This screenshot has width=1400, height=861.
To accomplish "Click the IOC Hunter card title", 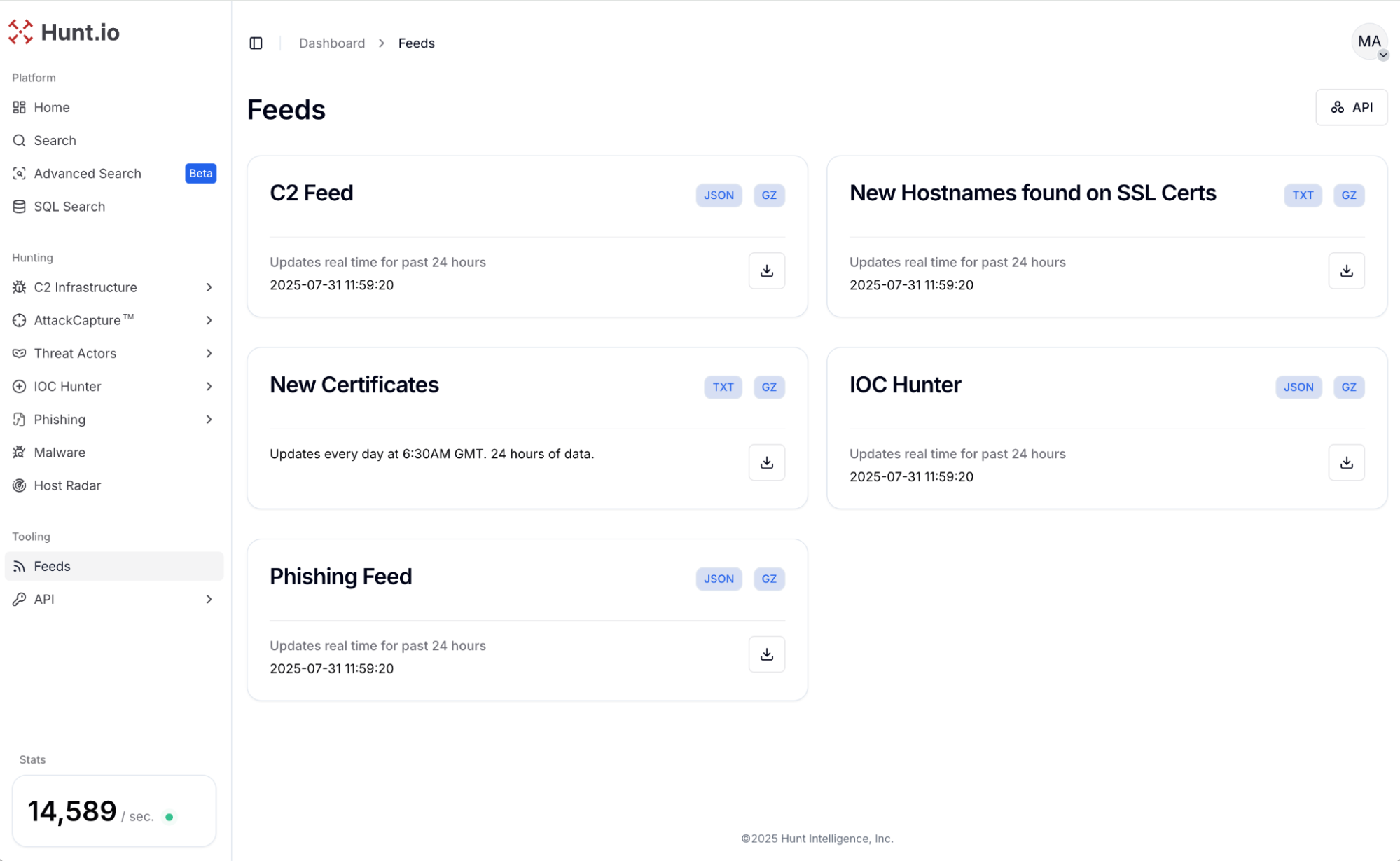I will click(906, 385).
